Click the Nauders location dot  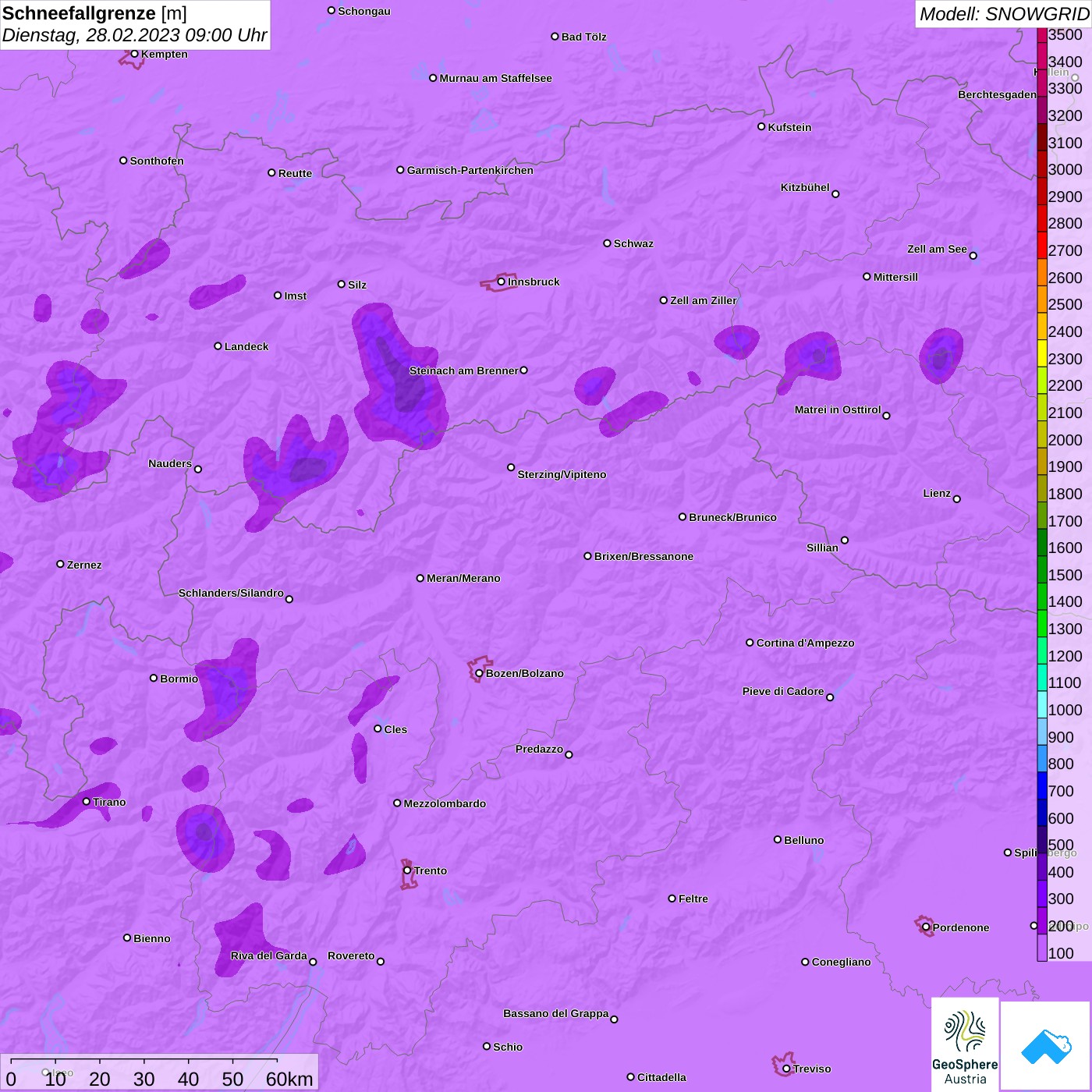pos(198,469)
